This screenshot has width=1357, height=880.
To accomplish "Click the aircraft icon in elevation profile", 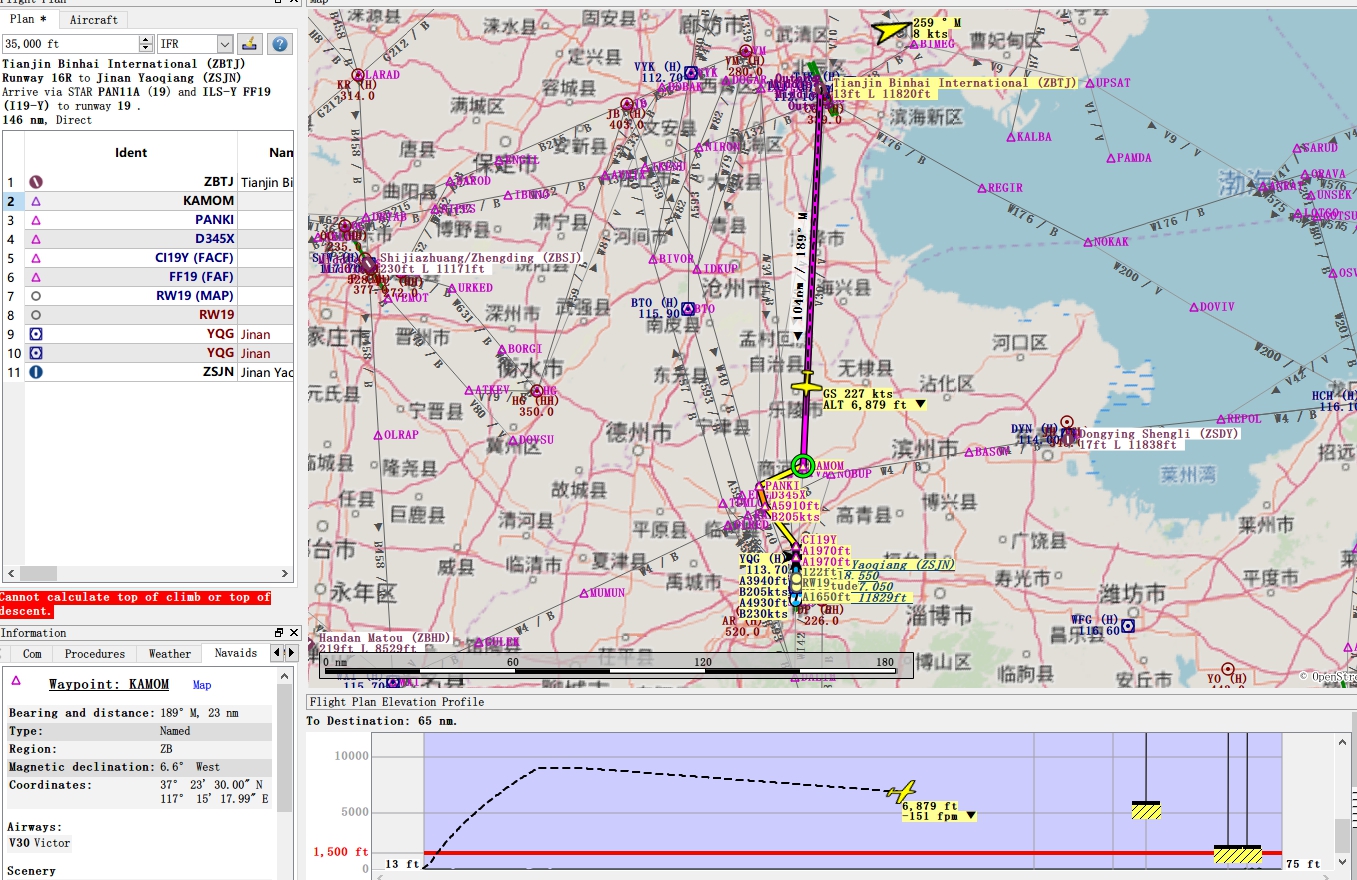I will pos(902,791).
